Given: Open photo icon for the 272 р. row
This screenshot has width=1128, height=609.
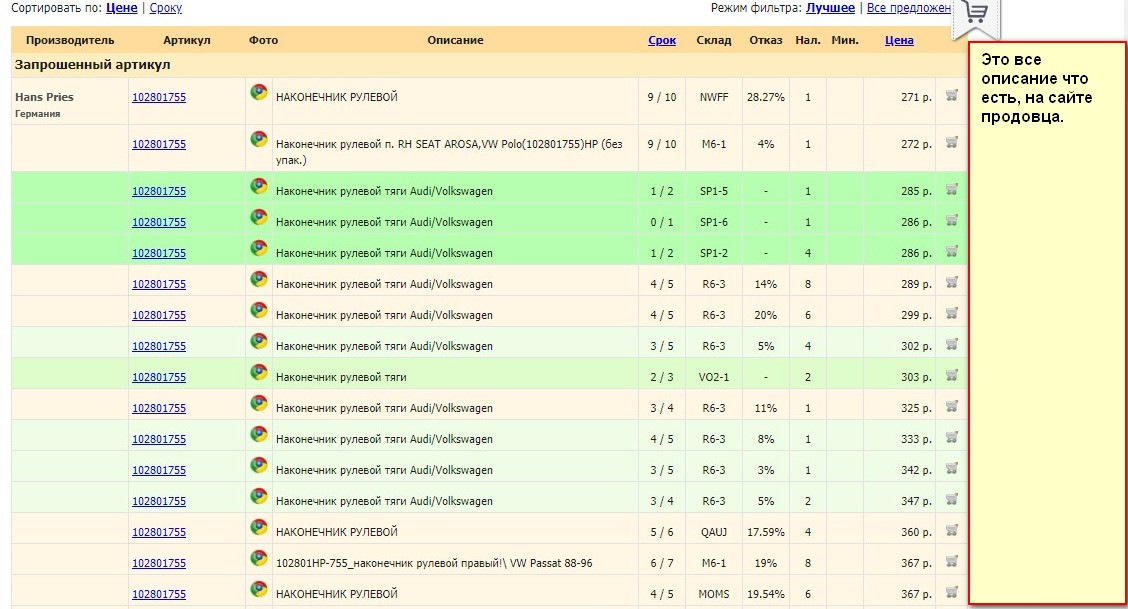Looking at the screenshot, I should (x=259, y=139).
